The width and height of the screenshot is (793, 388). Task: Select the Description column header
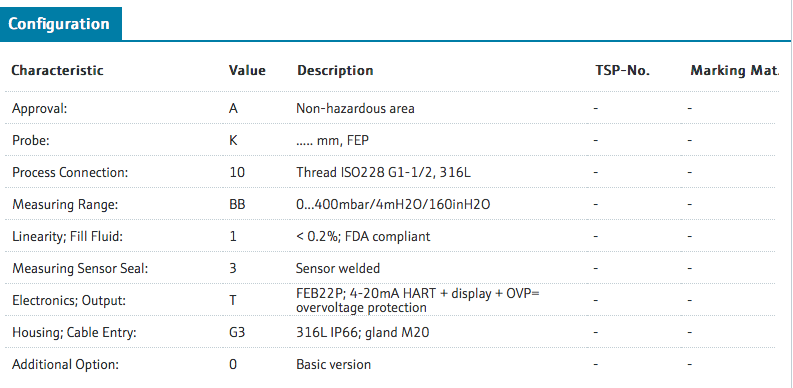click(x=335, y=70)
